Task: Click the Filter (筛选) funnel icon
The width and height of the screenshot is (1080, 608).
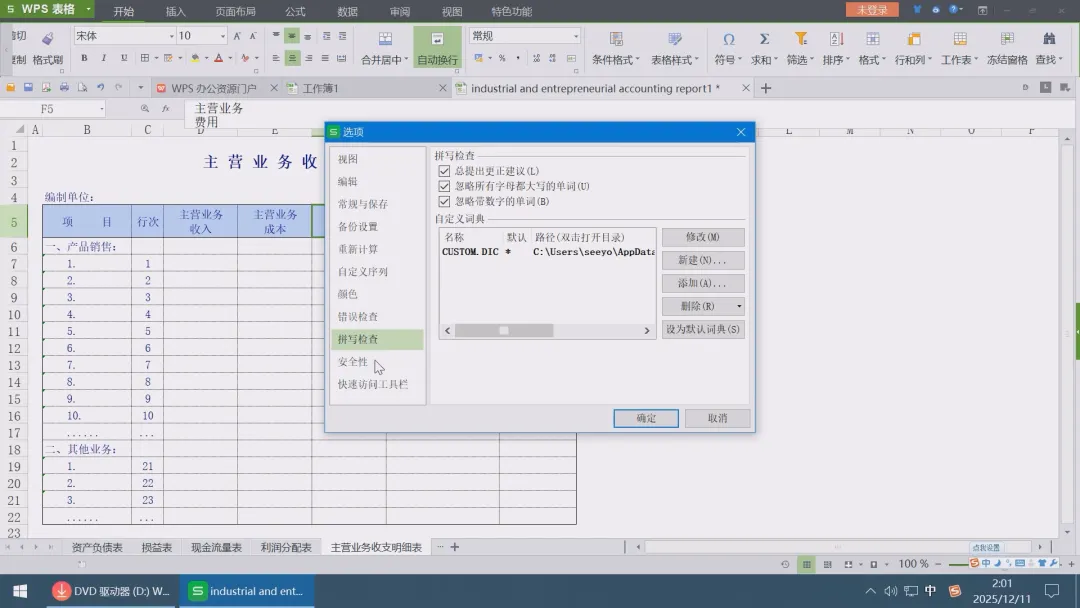Action: click(x=800, y=39)
